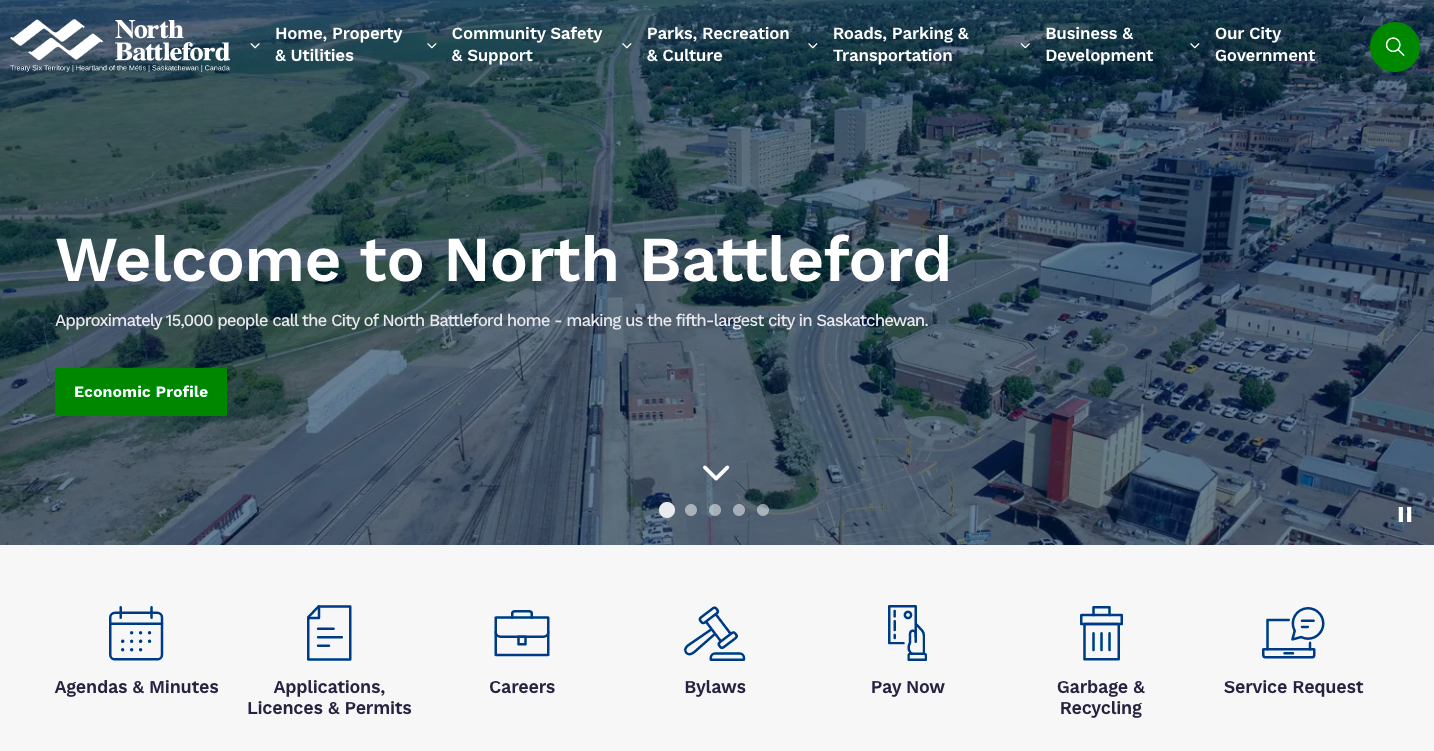Open the Home, Property & Utilities menu
This screenshot has width=1434, height=751.
tap(339, 45)
